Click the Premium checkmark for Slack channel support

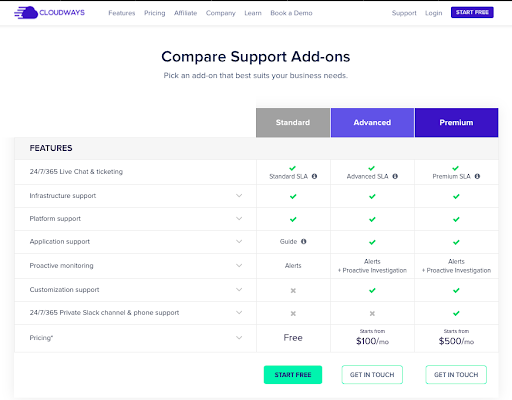click(x=456, y=313)
